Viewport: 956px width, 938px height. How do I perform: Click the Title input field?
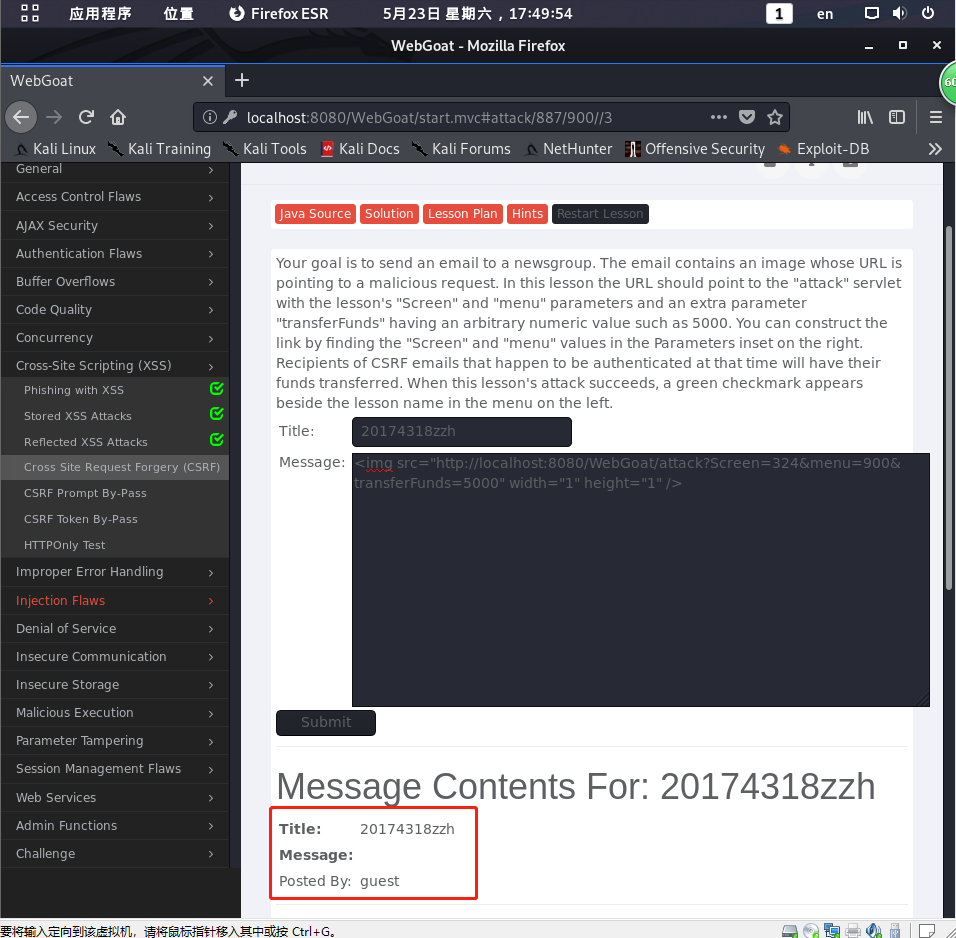(462, 432)
